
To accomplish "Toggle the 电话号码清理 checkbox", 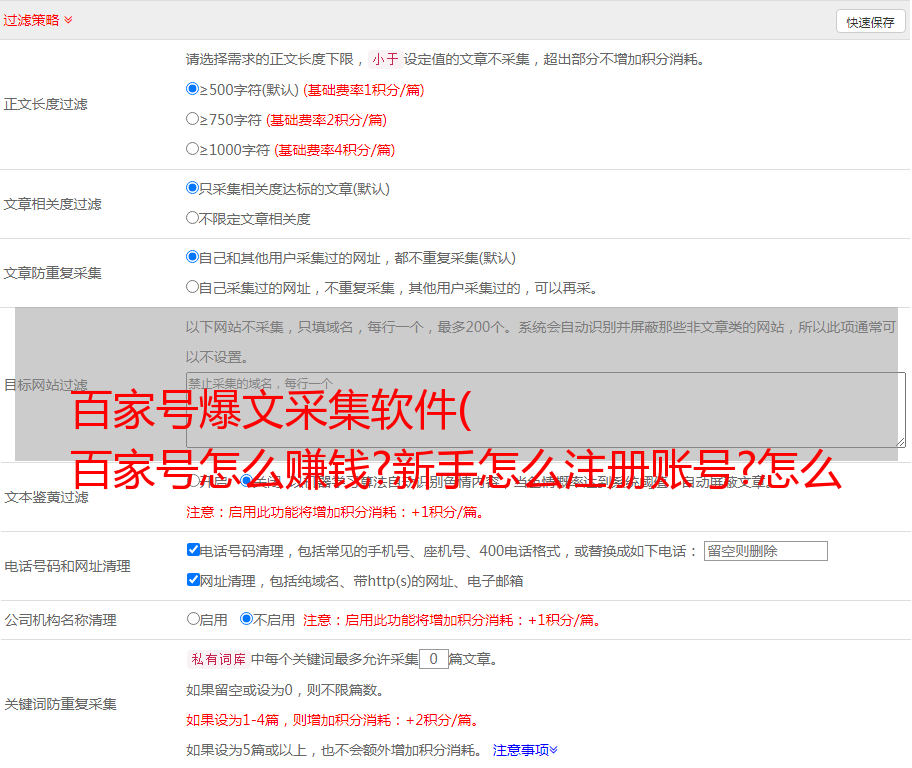I will tap(193, 550).
